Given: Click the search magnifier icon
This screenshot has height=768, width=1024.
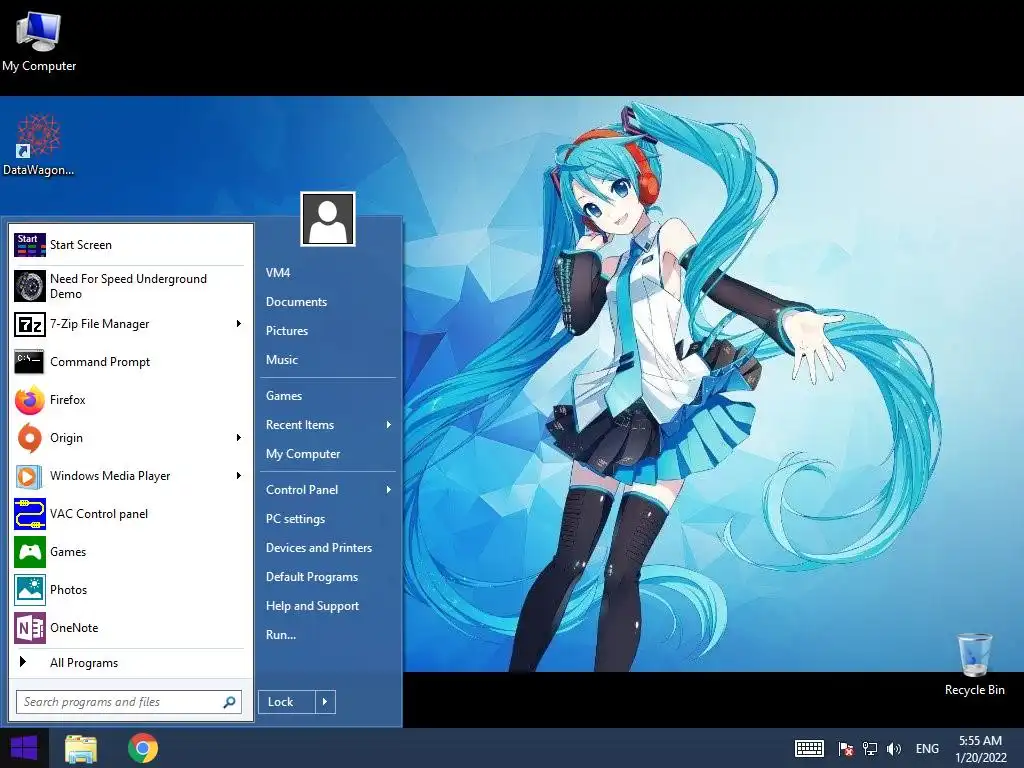Looking at the screenshot, I should (229, 702).
